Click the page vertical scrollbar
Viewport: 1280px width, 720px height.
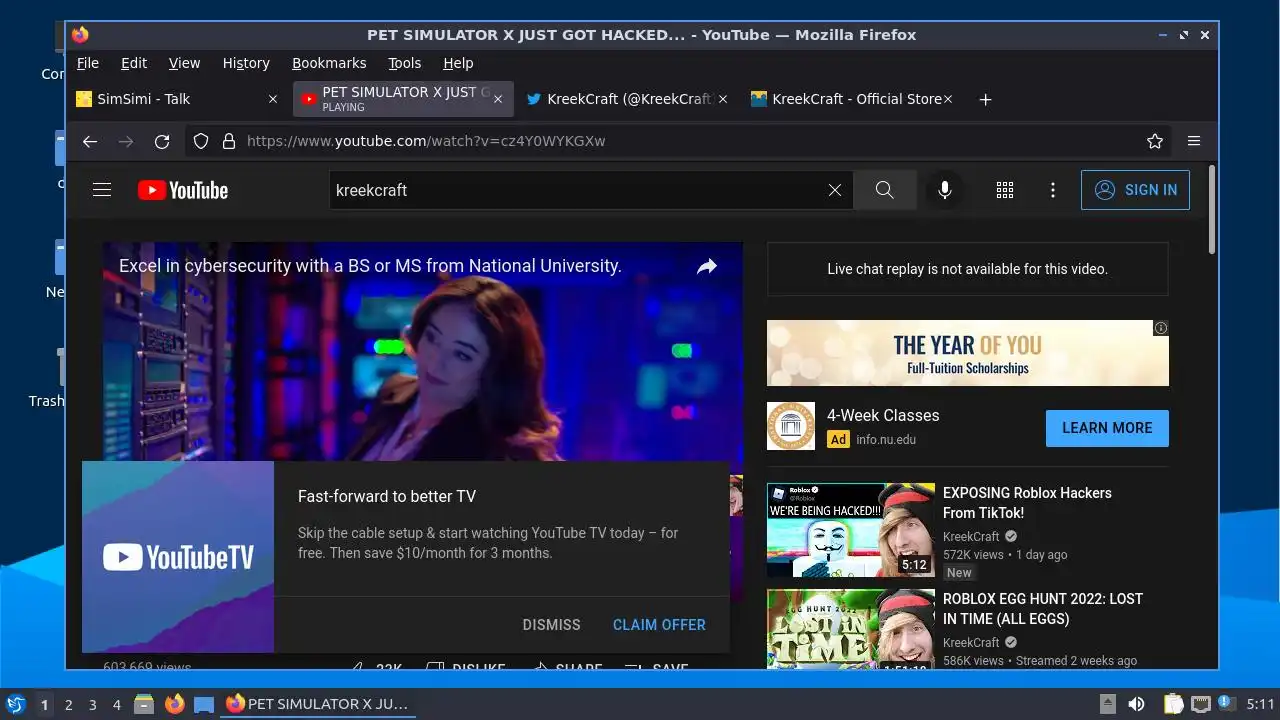point(1212,210)
